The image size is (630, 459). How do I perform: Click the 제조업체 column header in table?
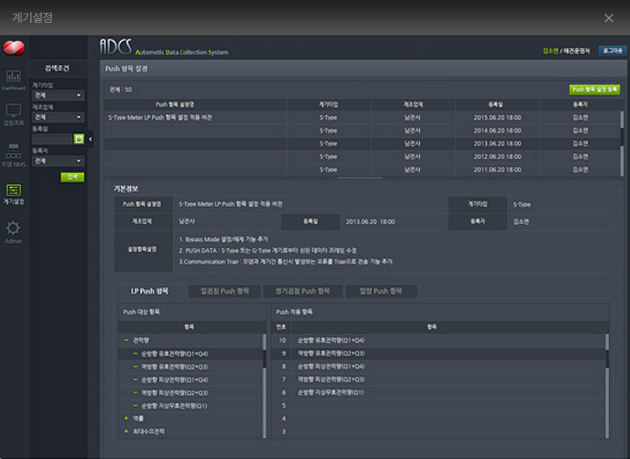413,105
